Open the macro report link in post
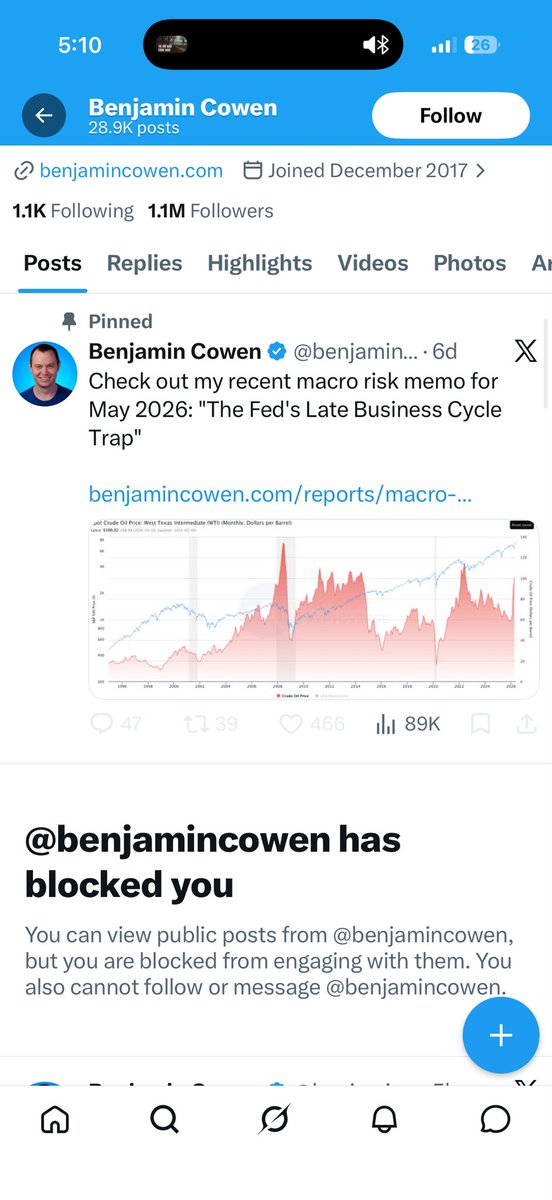This screenshot has width=552, height=1200. [280, 494]
